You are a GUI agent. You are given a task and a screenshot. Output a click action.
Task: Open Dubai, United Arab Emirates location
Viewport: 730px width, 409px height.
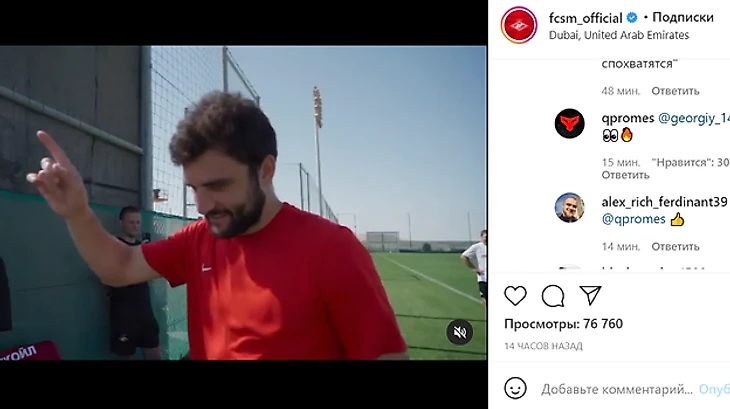(619, 35)
